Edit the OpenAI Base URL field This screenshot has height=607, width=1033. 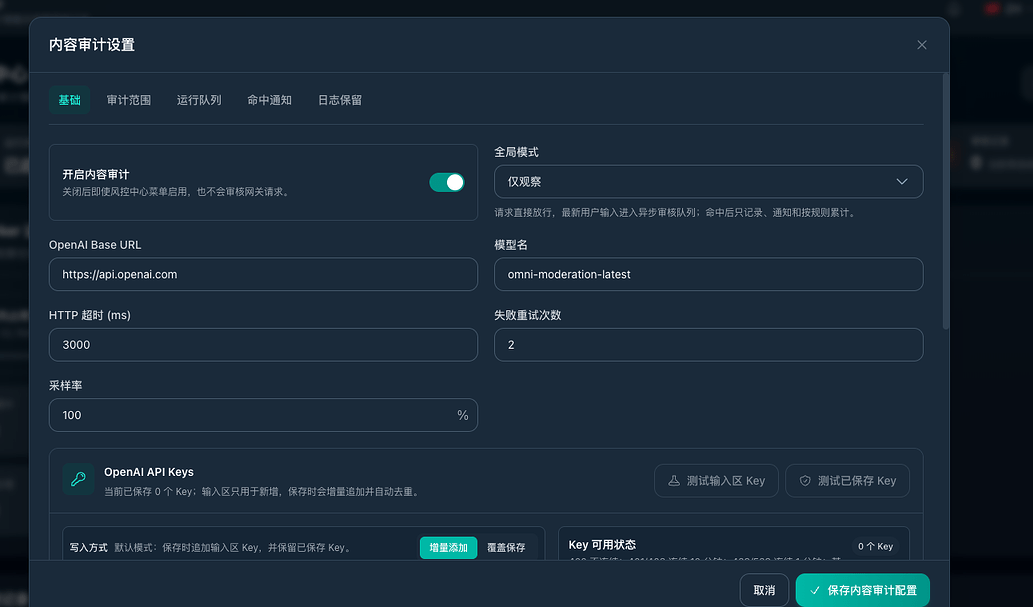pyautogui.click(x=263, y=274)
